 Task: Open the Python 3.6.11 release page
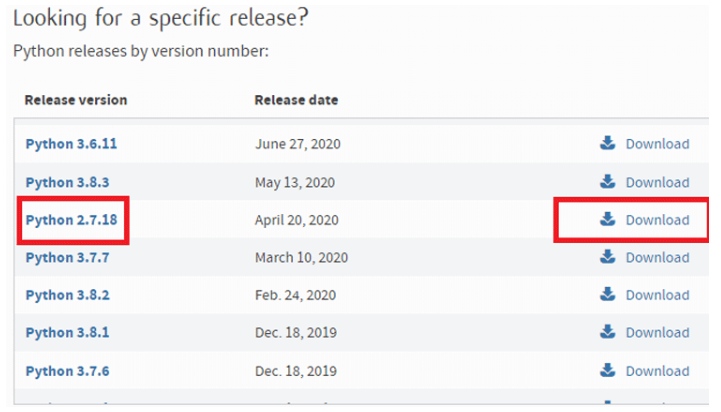tap(71, 144)
